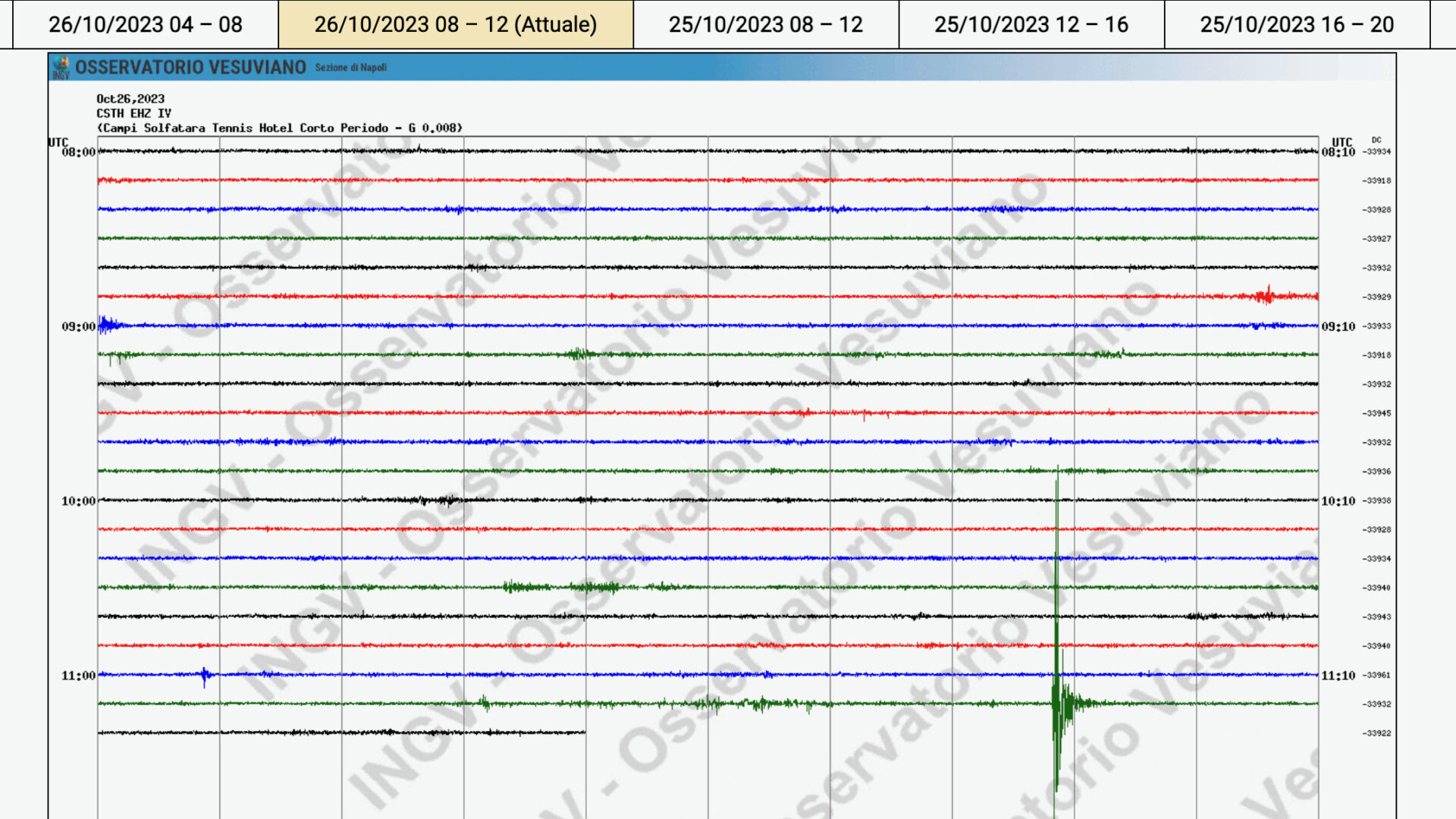Click the Sezione di Napoli text

tap(351, 67)
